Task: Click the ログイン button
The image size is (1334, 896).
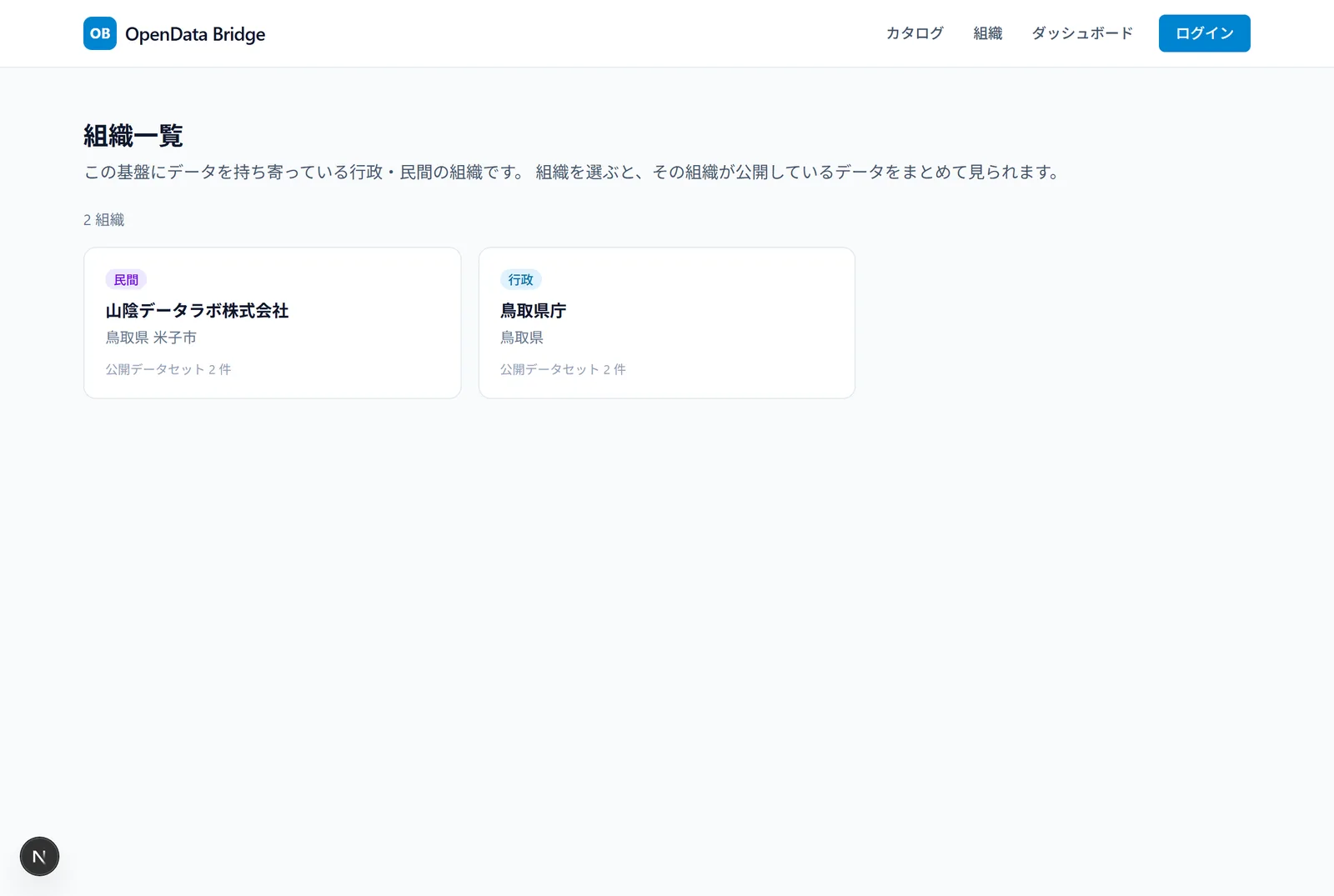Action: click(1205, 33)
